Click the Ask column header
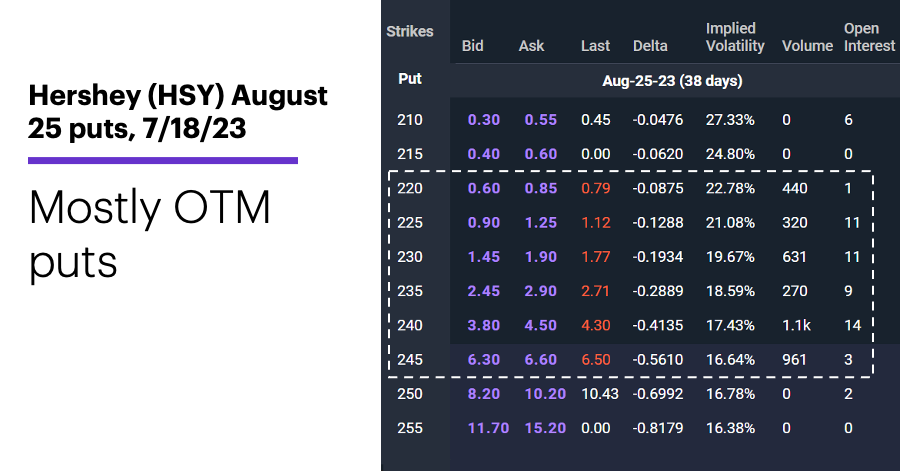This screenshot has height=471, width=900. (532, 46)
